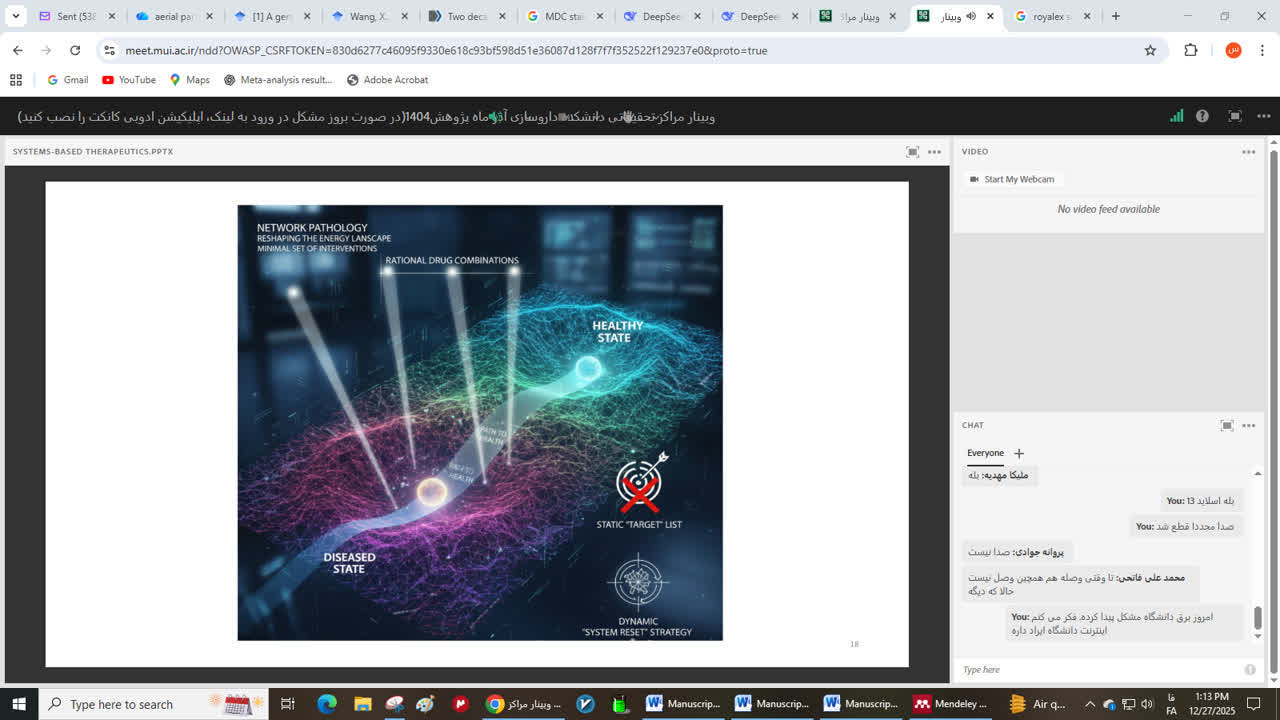Maximize the Chat pod
1280x720 pixels.
click(x=1227, y=425)
